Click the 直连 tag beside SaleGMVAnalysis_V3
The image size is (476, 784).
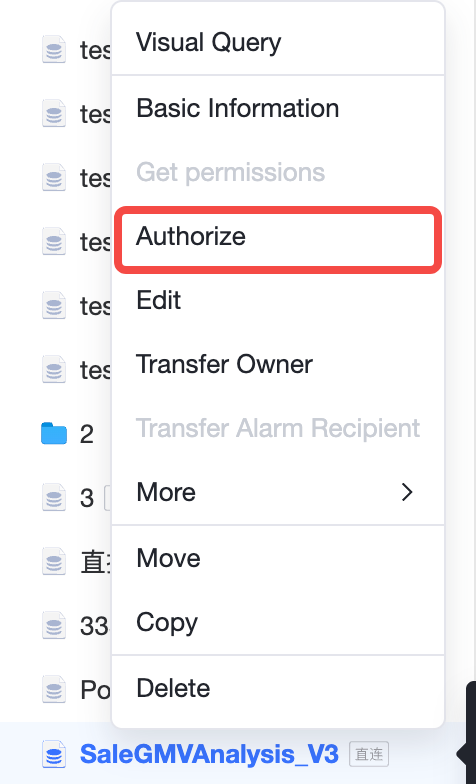tap(369, 754)
